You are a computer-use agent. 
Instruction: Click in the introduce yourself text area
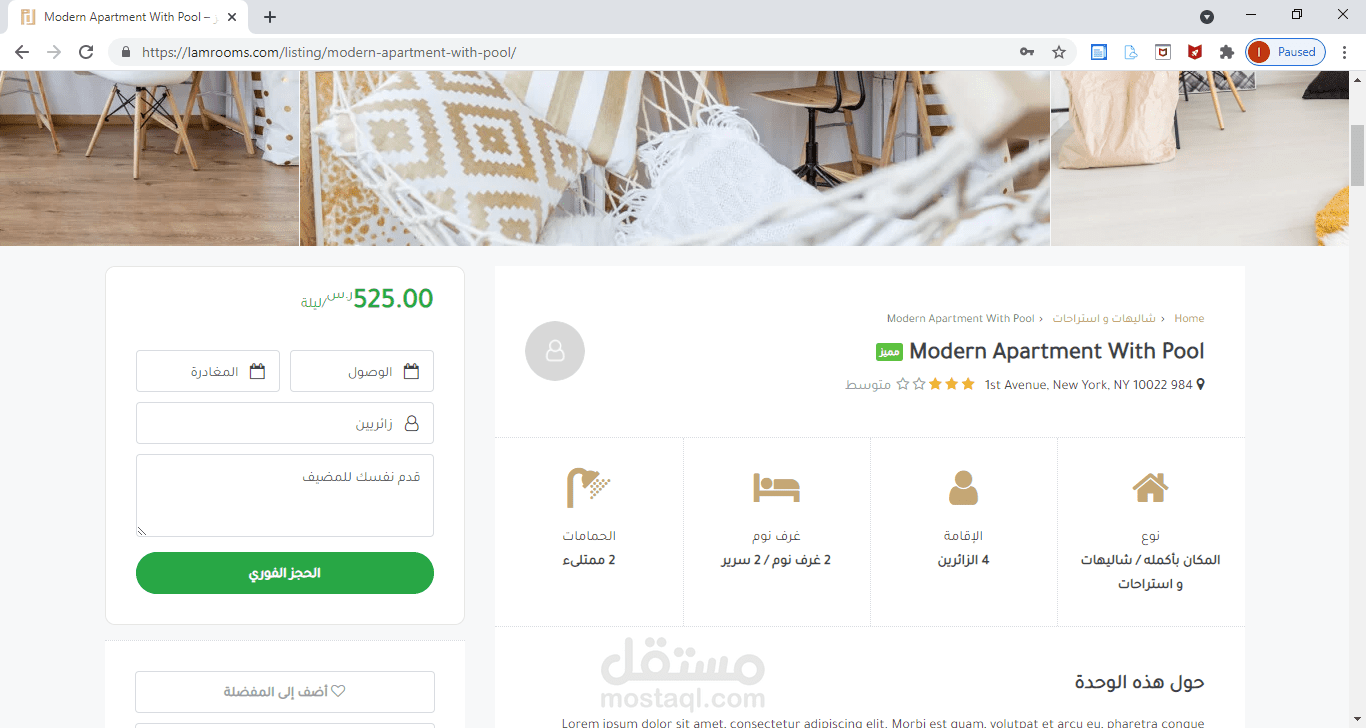[285, 496]
